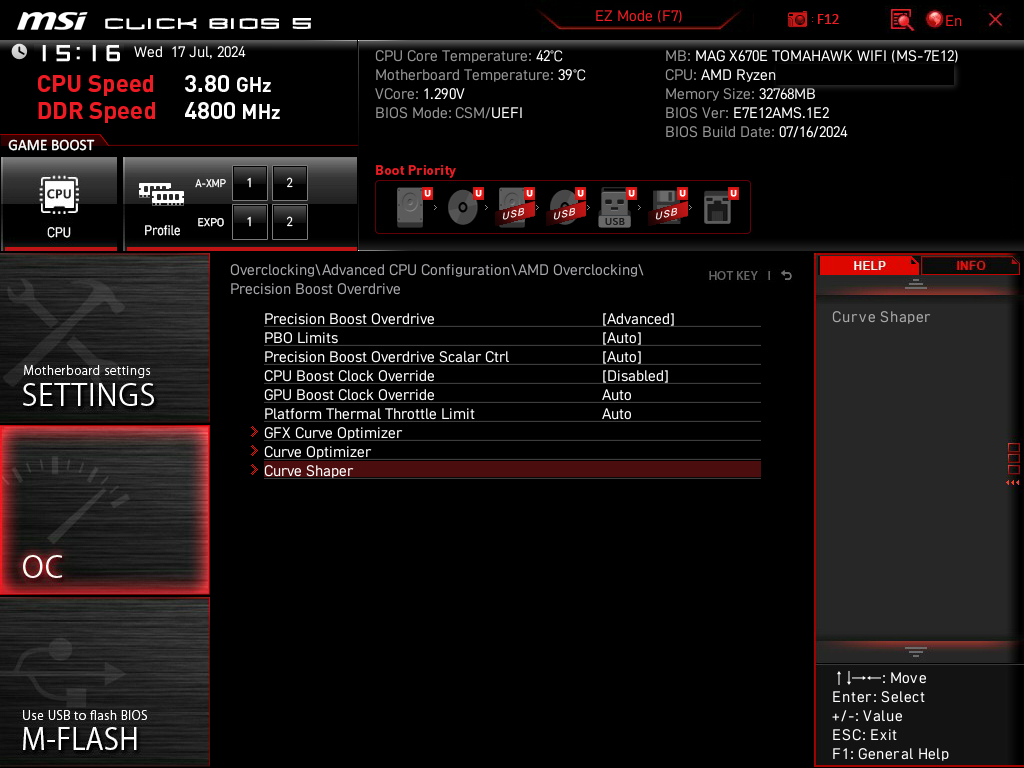Select the optical disc boot device icon
1024x768 pixels.
pos(462,207)
